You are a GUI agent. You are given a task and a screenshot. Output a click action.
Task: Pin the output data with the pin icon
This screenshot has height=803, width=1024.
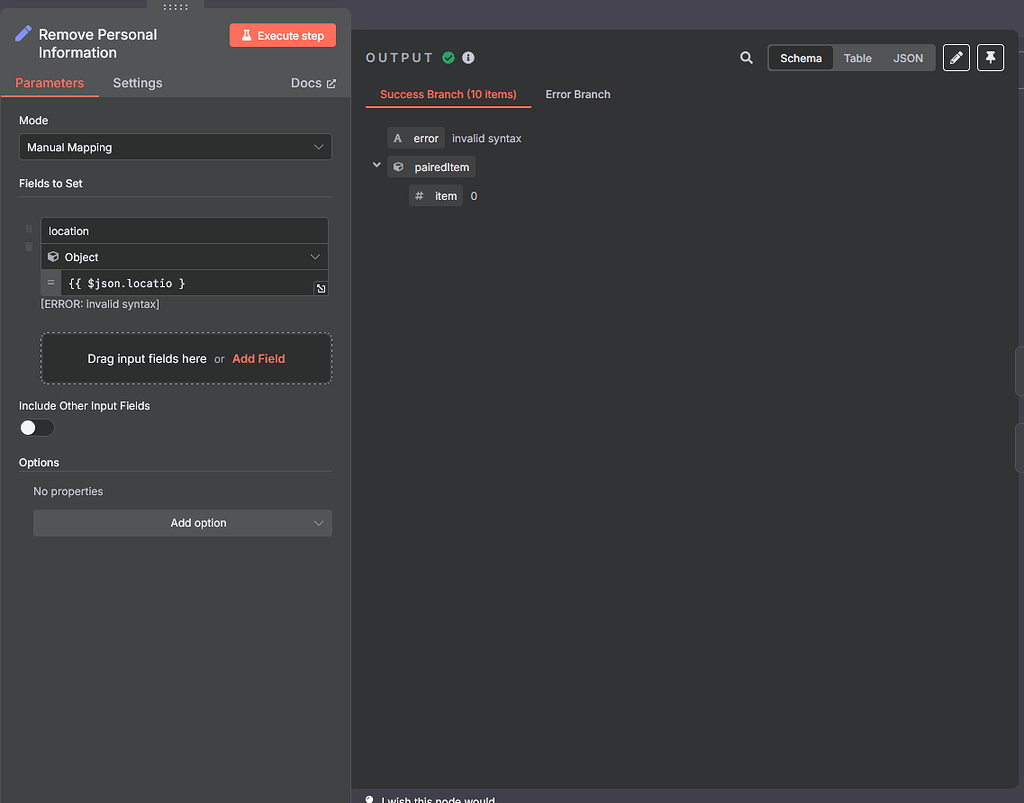(990, 57)
